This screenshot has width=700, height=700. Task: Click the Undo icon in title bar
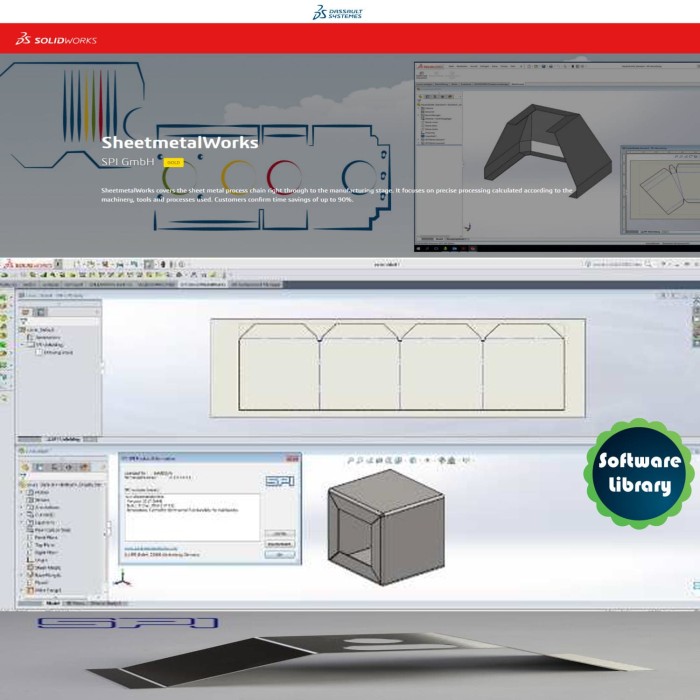click(133, 265)
